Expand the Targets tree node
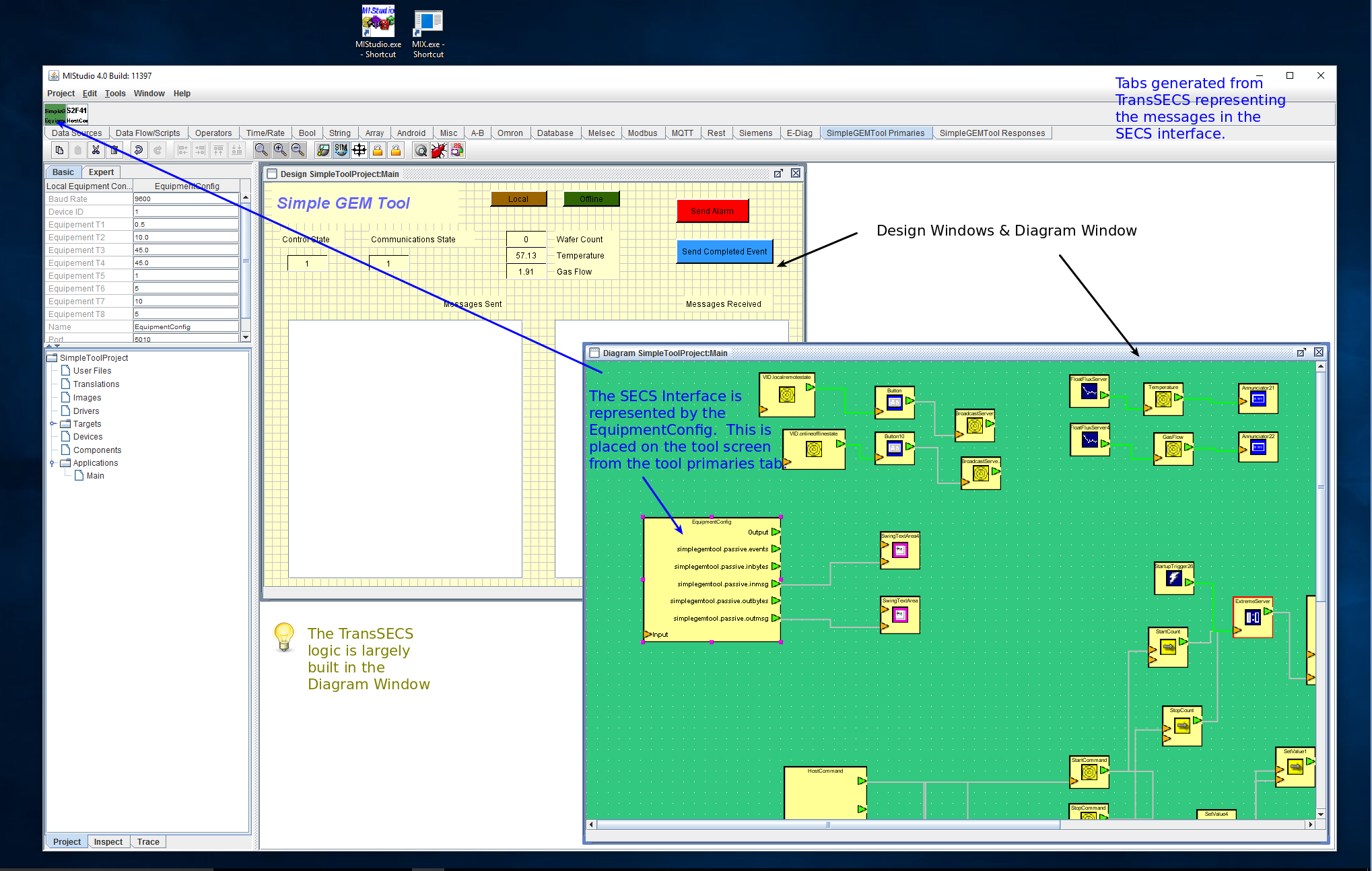Image resolution: width=1372 pixels, height=871 pixels. click(x=53, y=424)
